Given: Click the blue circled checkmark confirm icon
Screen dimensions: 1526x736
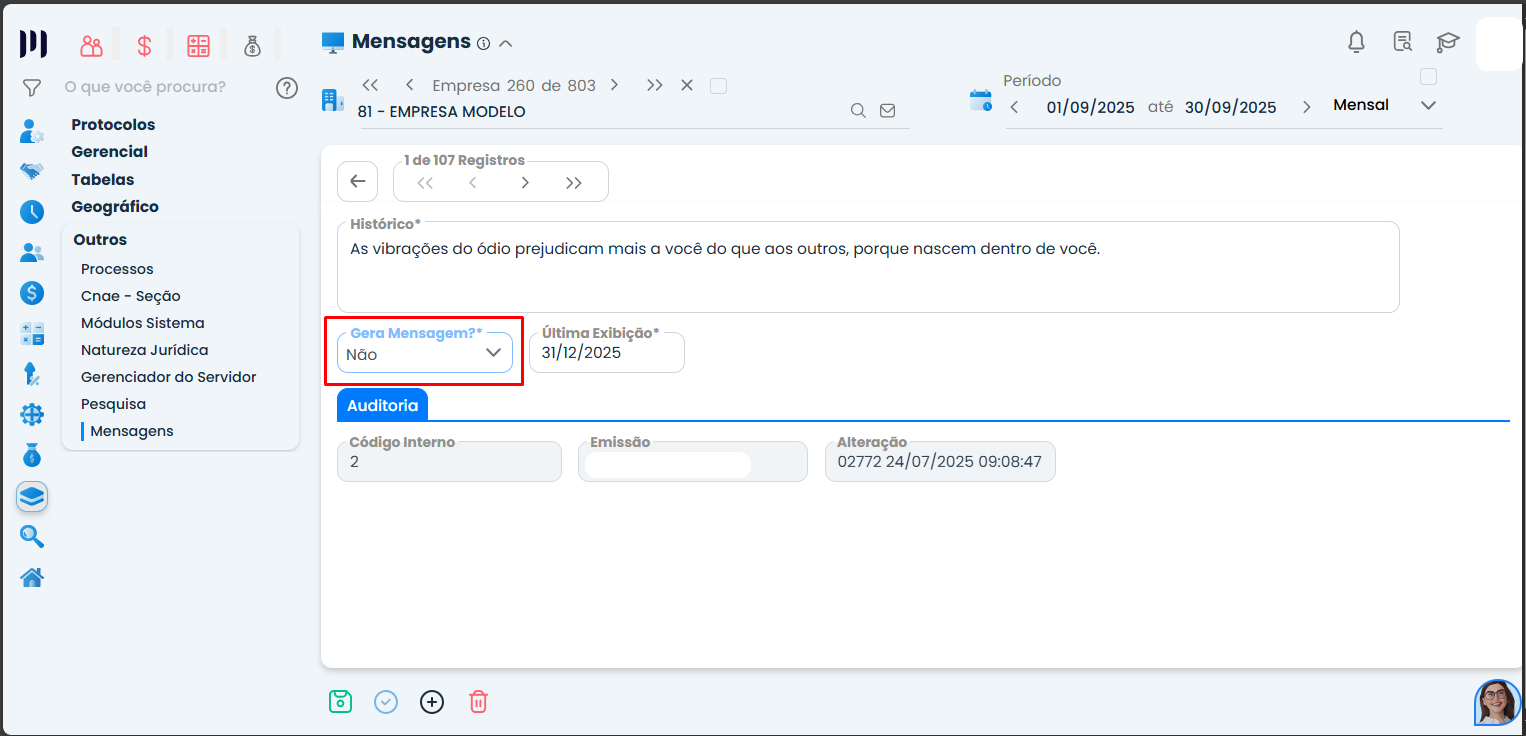Looking at the screenshot, I should click(386, 702).
